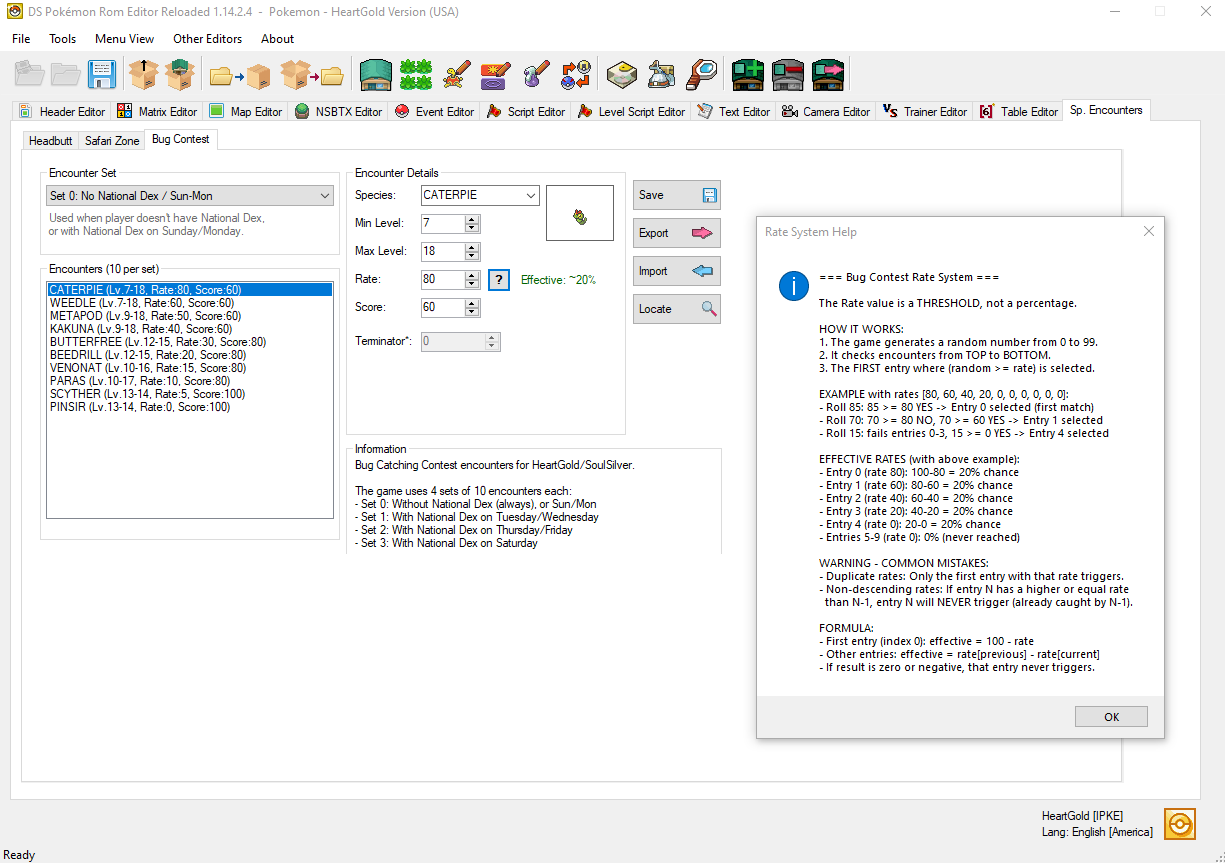
Task: Open the Species combo box arrow
Action: (530, 195)
